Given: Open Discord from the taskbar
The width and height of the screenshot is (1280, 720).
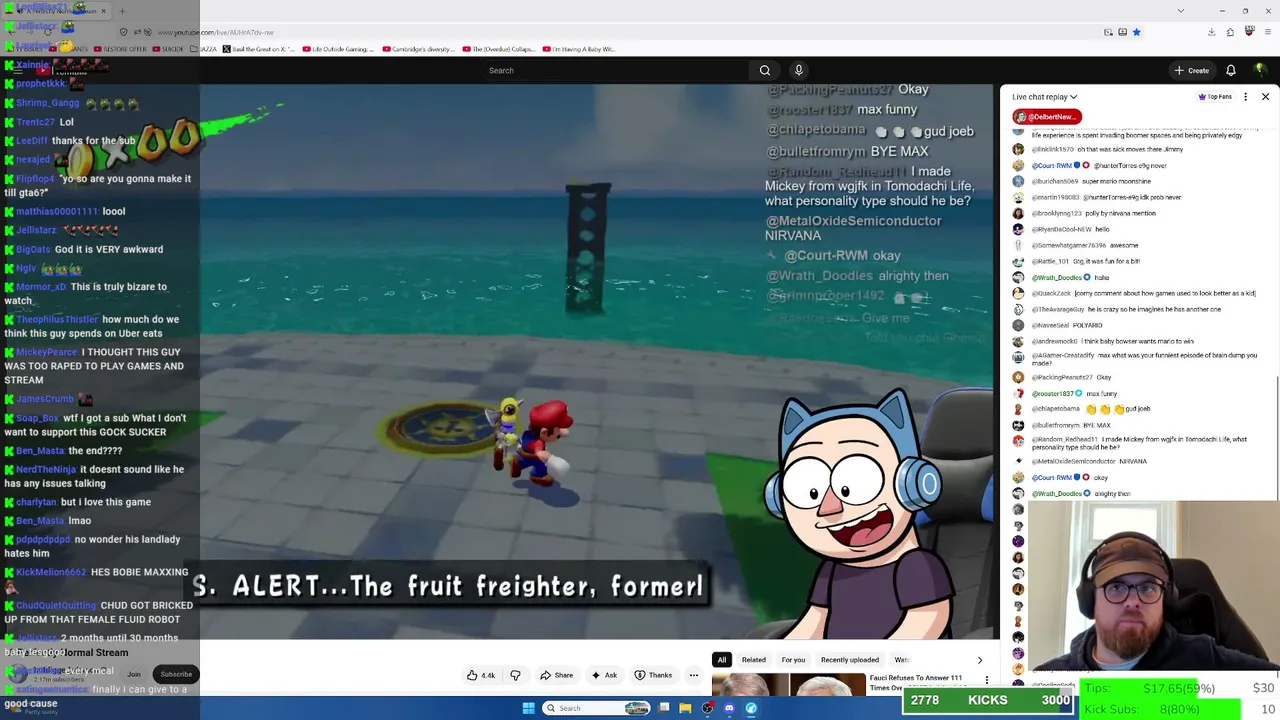Looking at the screenshot, I should 729,708.
